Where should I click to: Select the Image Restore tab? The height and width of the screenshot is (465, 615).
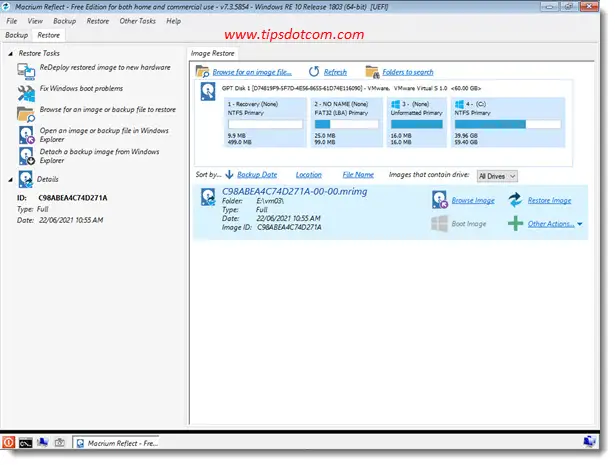pos(213,53)
